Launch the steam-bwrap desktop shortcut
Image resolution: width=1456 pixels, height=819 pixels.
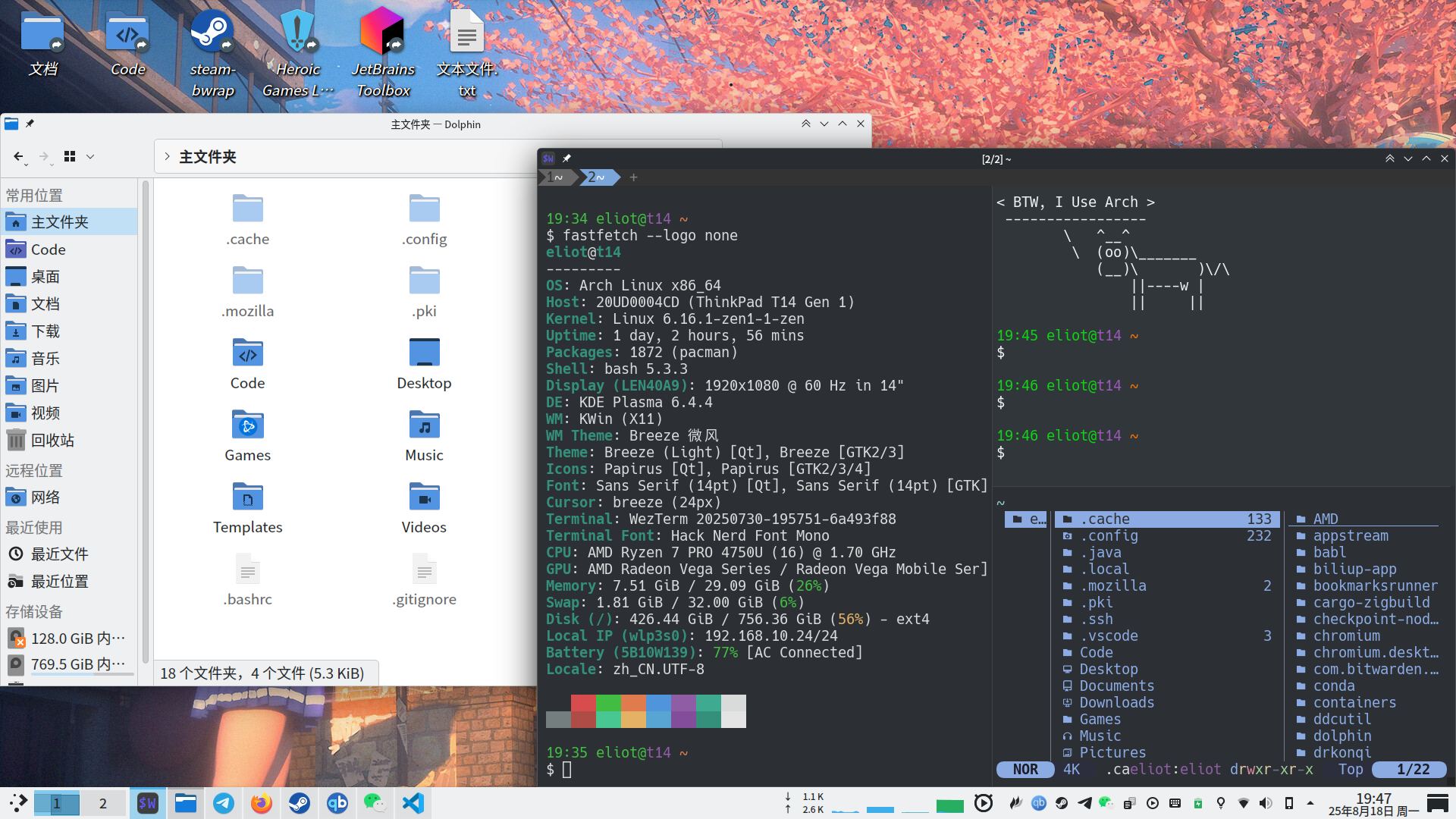[212, 53]
